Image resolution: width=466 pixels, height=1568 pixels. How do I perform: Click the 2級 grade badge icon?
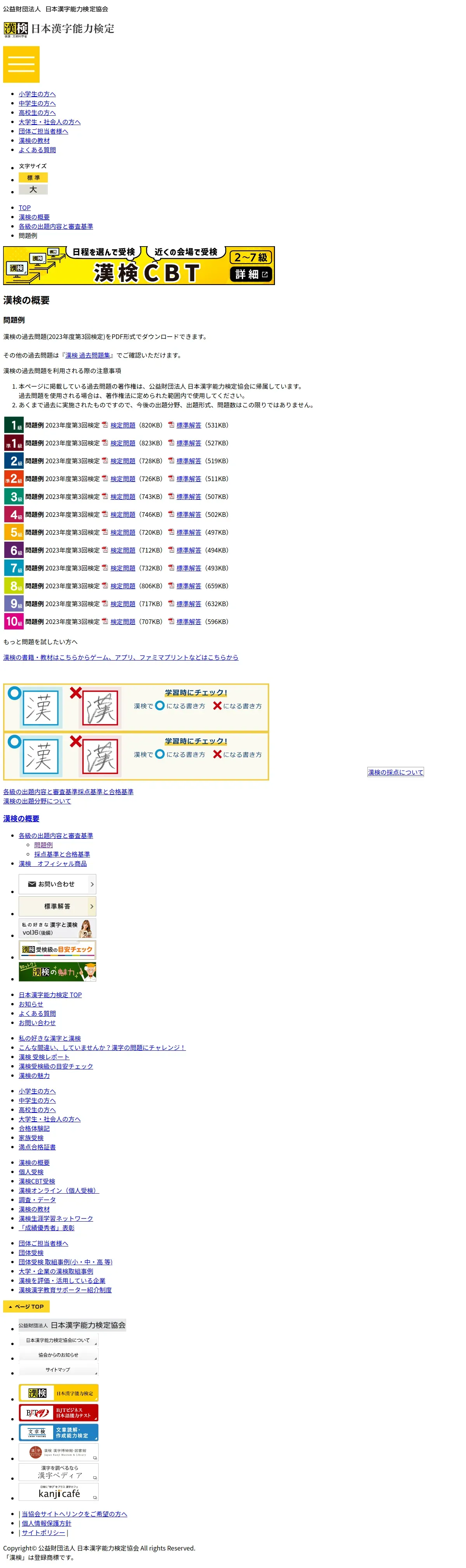pos(13,461)
